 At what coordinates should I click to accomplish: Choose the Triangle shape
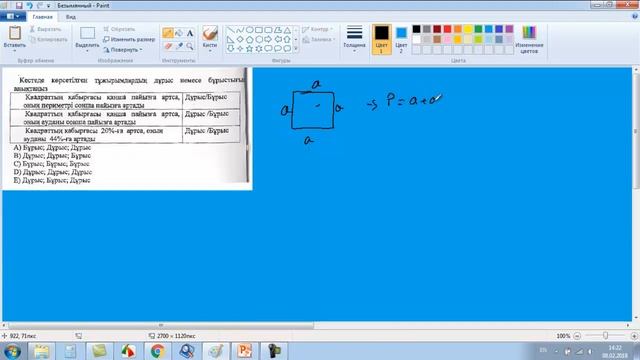tap(287, 30)
